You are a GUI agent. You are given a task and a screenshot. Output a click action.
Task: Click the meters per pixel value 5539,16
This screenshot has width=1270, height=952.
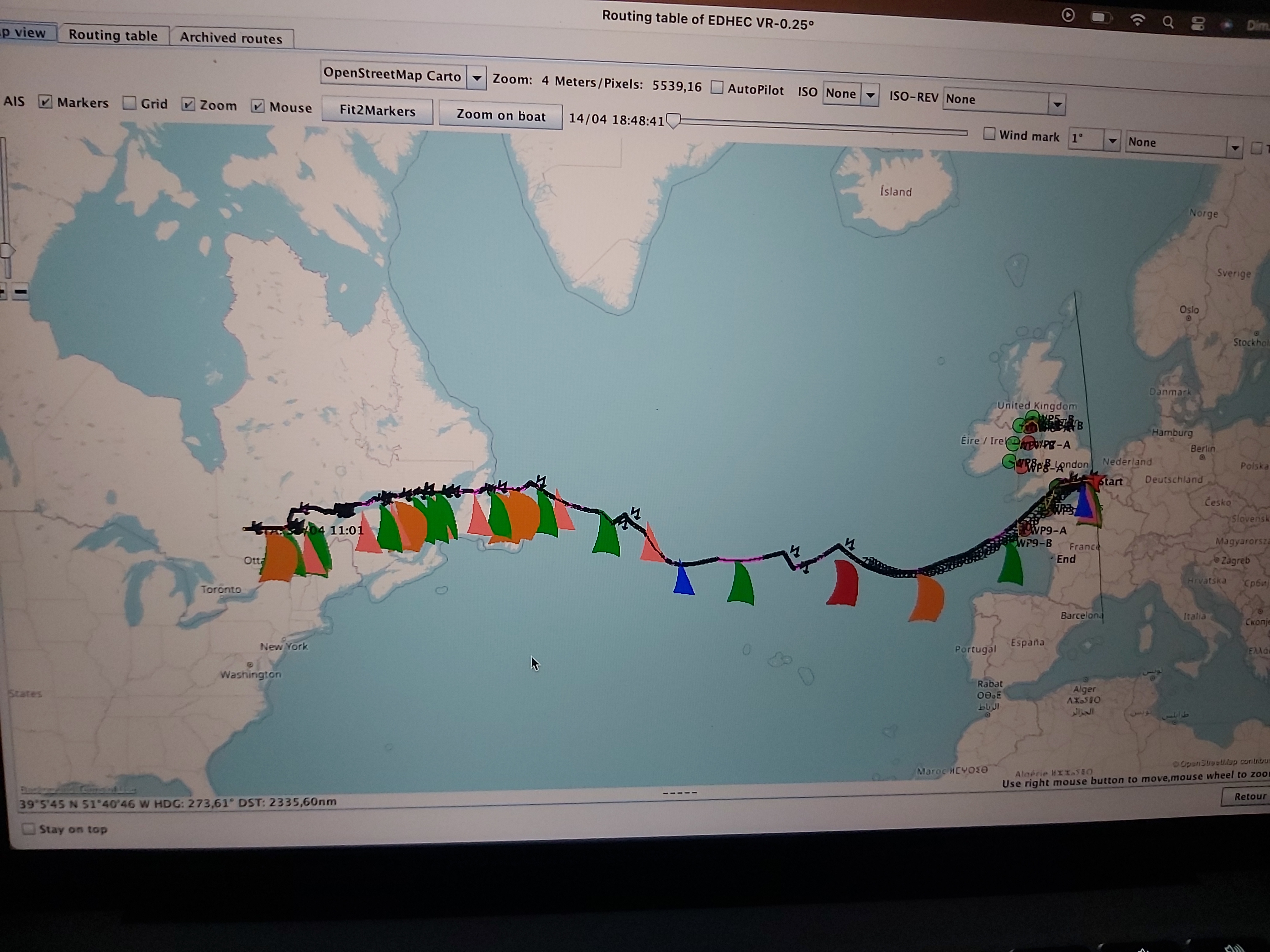coord(677,86)
